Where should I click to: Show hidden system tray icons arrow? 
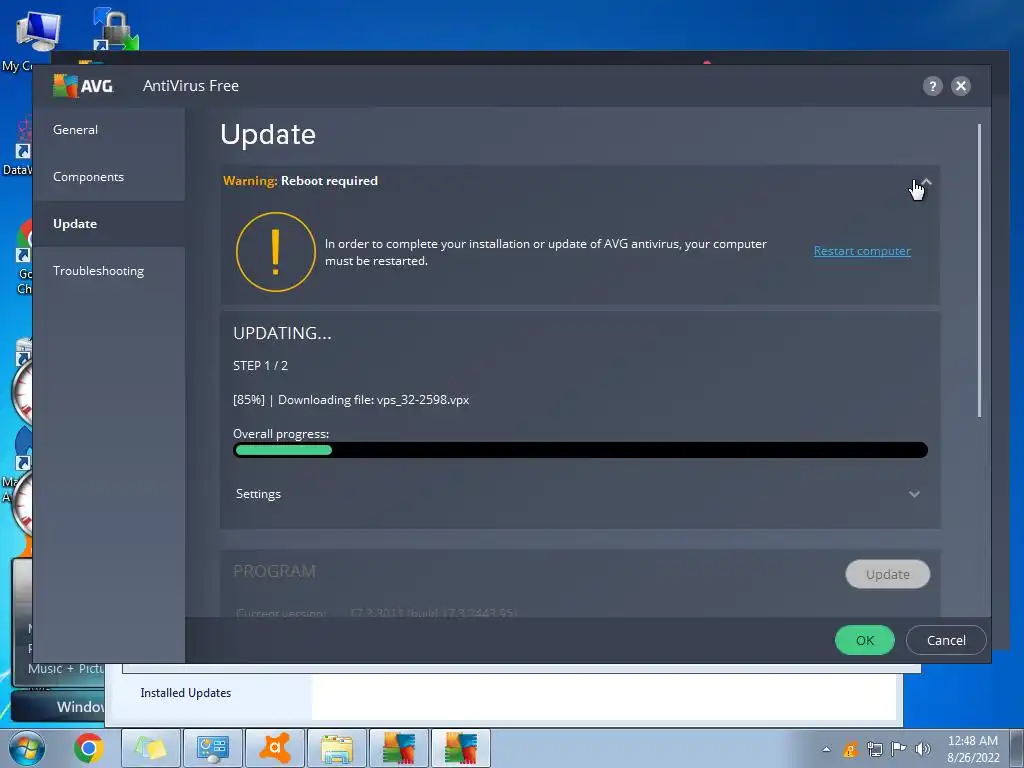(827, 749)
